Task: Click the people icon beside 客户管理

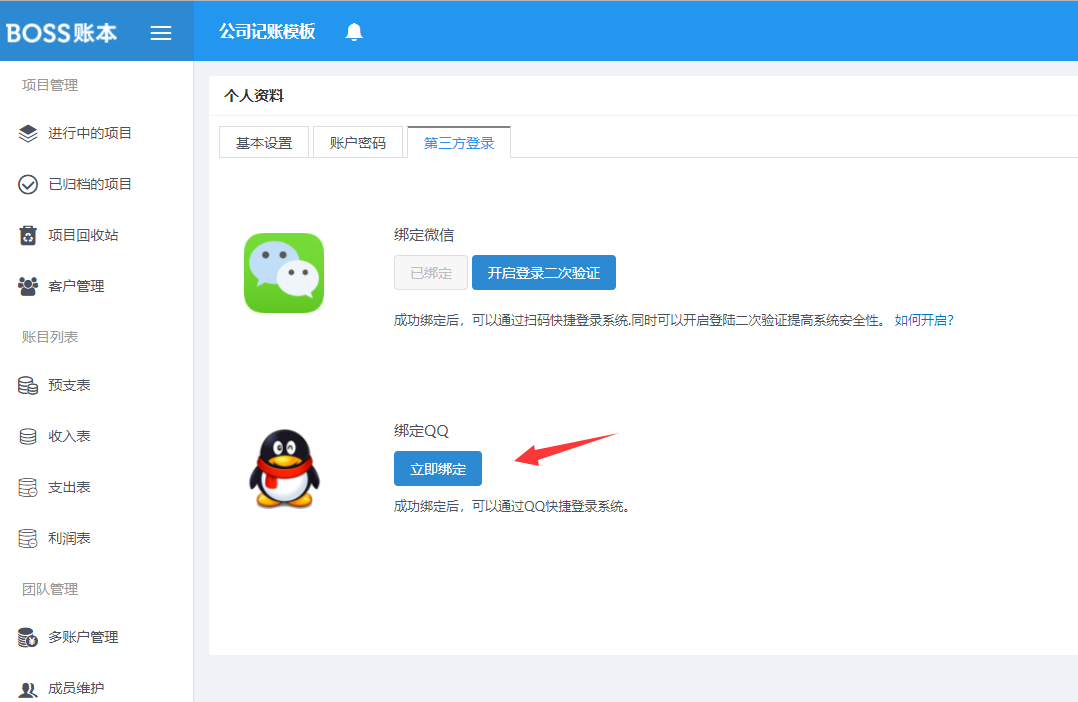Action: (28, 286)
